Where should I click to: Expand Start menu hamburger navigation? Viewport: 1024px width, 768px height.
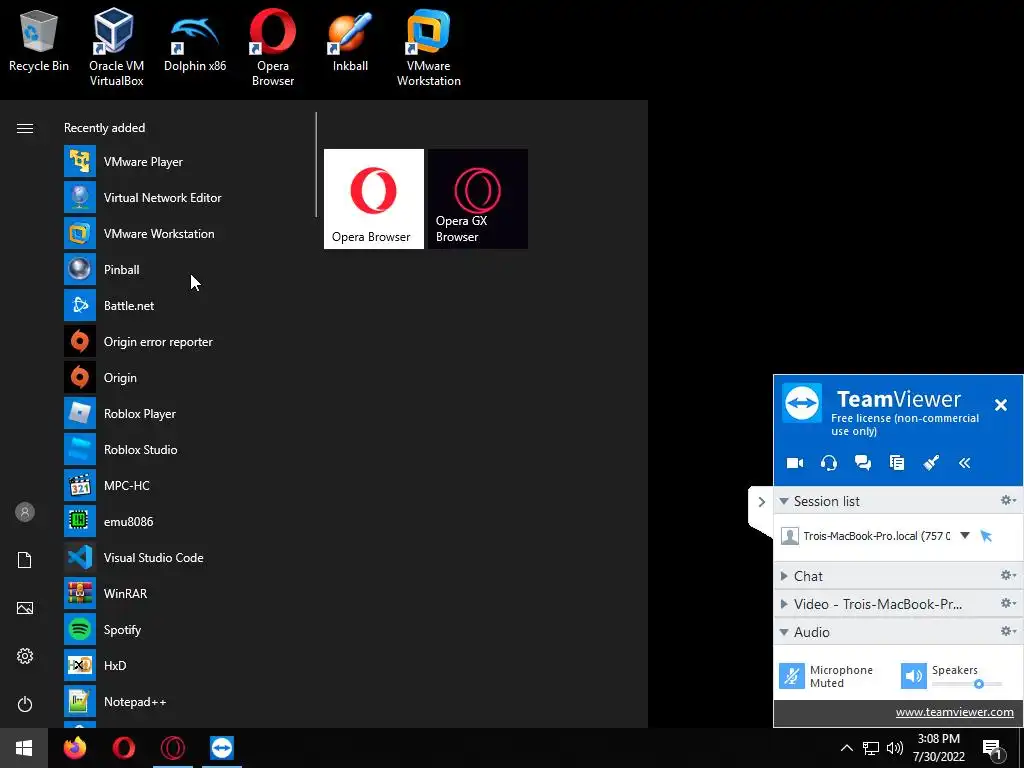25,128
